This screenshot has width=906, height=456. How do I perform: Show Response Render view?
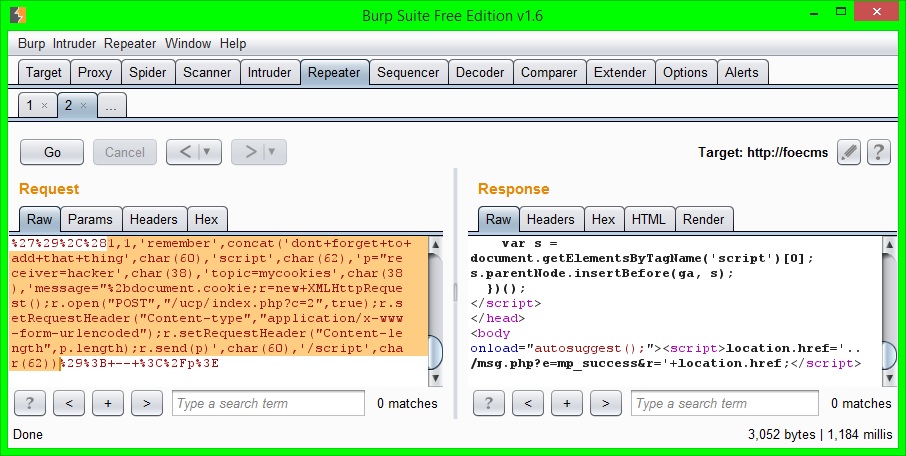pyautogui.click(x=704, y=220)
